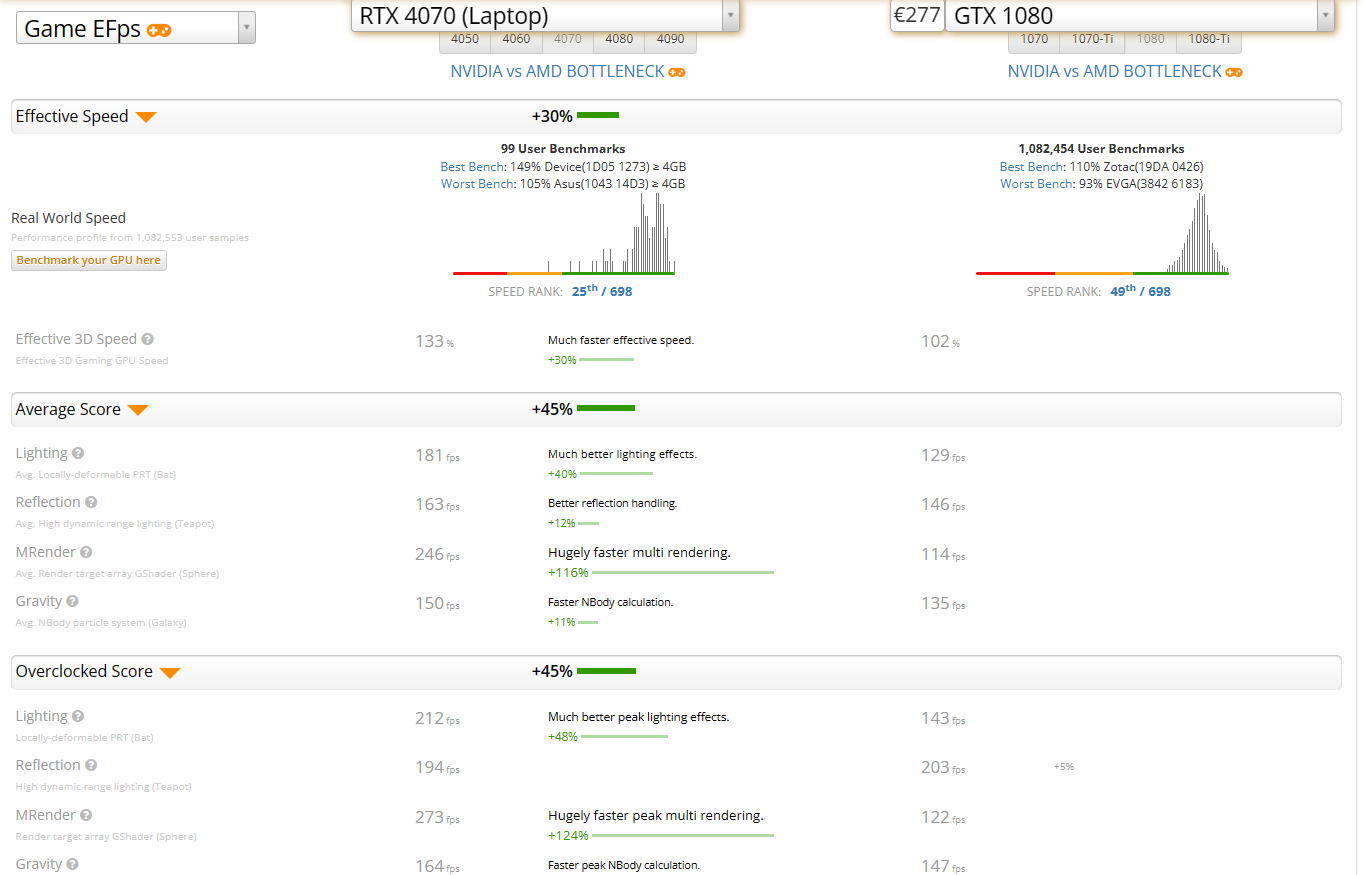Click the GTX 1080 benchmark distribution histogram
1363x875 pixels.
[x=1102, y=233]
